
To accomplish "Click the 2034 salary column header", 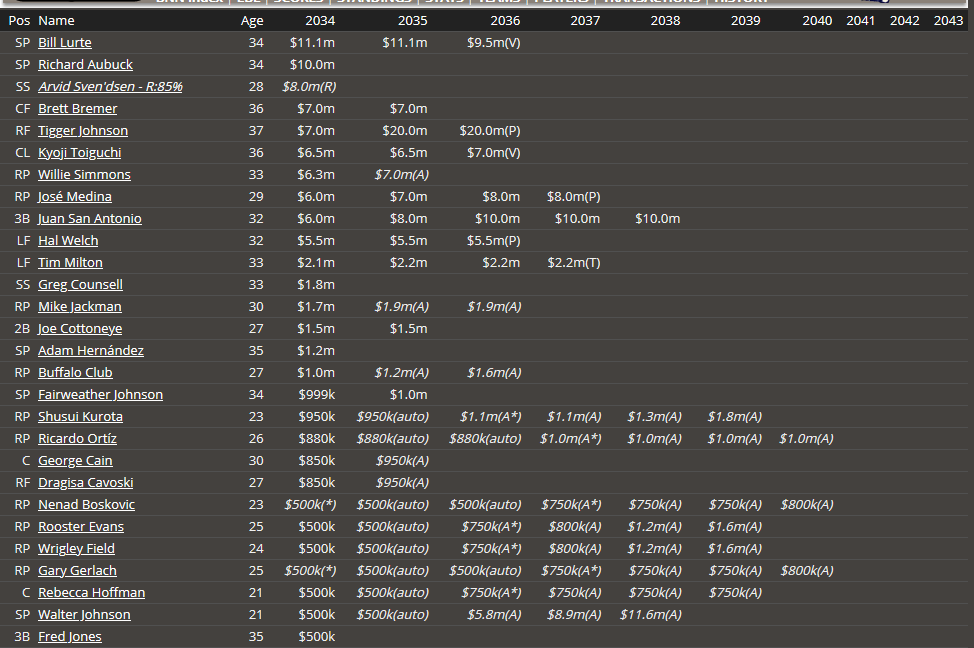I will [x=320, y=21].
